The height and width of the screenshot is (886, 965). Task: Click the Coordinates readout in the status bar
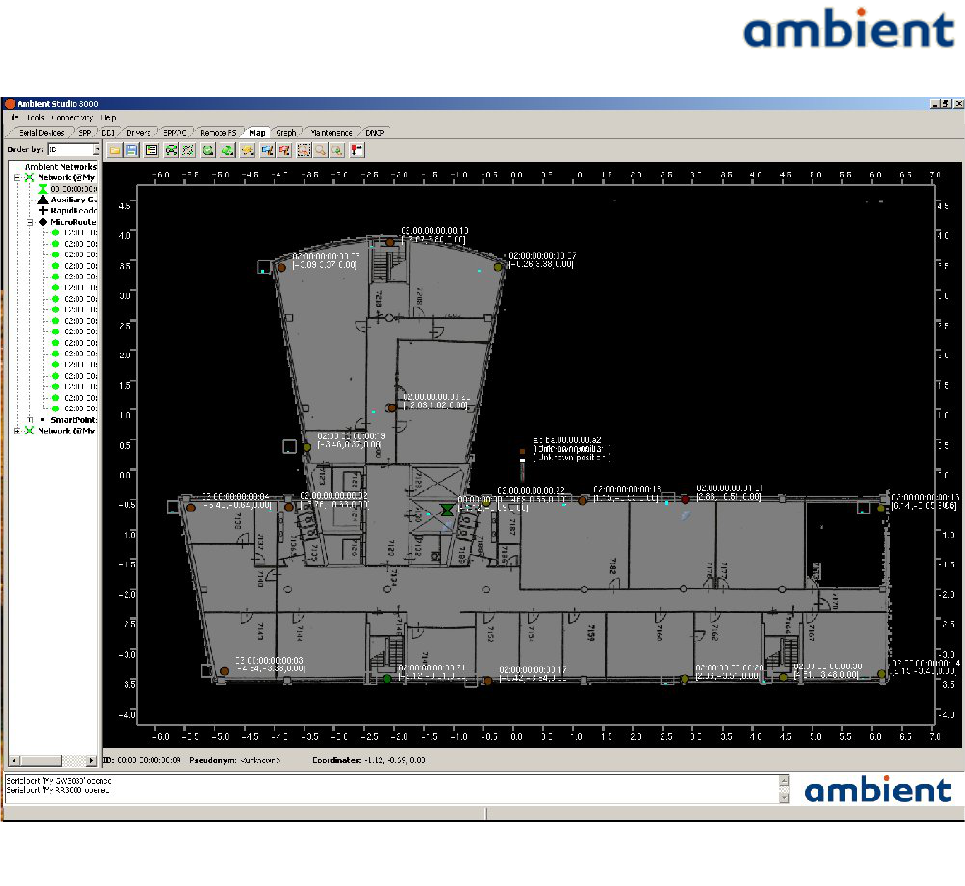coord(369,760)
